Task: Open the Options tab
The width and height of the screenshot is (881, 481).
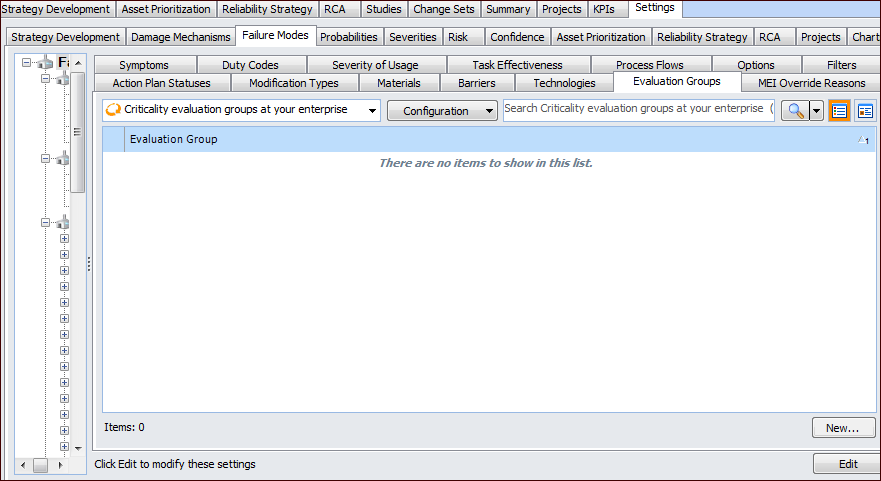Action: tap(756, 65)
